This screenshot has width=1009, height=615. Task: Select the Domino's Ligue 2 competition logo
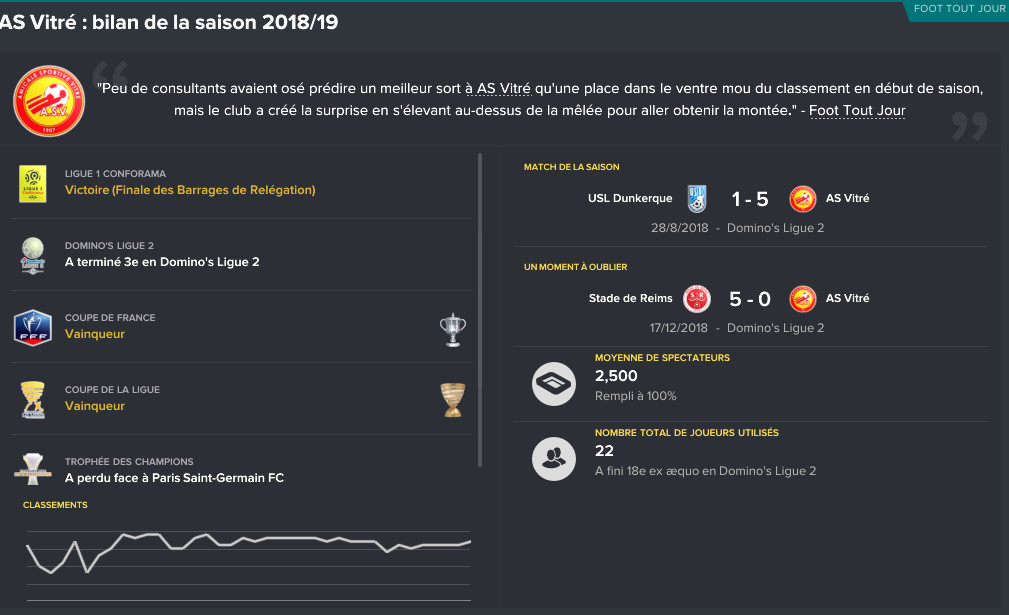[33, 256]
